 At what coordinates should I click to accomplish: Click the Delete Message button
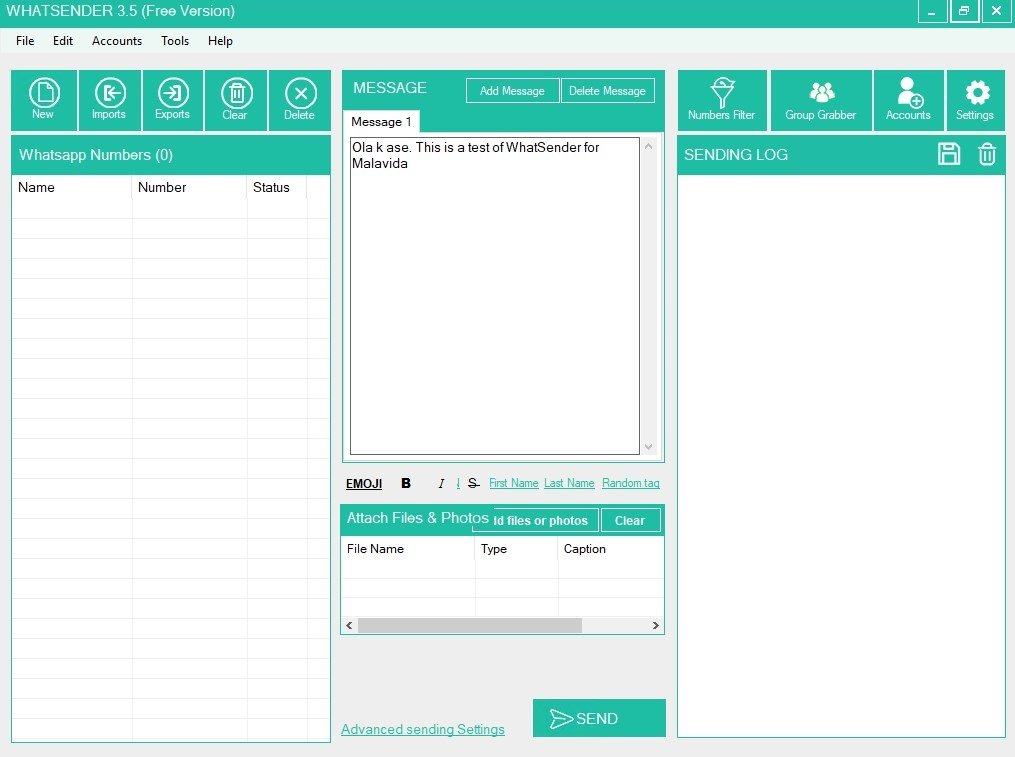(607, 91)
